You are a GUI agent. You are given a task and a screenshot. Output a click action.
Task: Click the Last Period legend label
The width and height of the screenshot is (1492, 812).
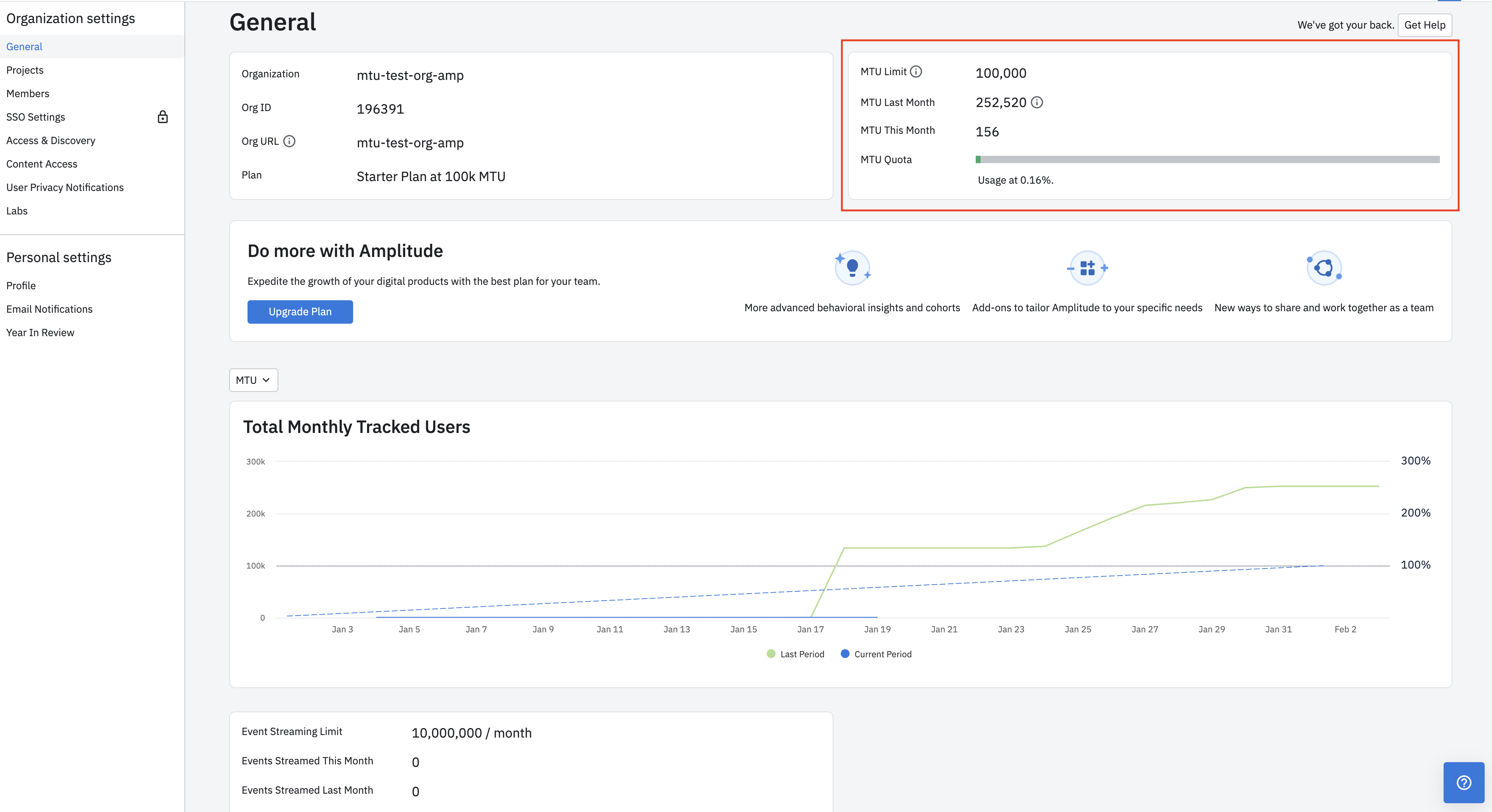click(802, 654)
